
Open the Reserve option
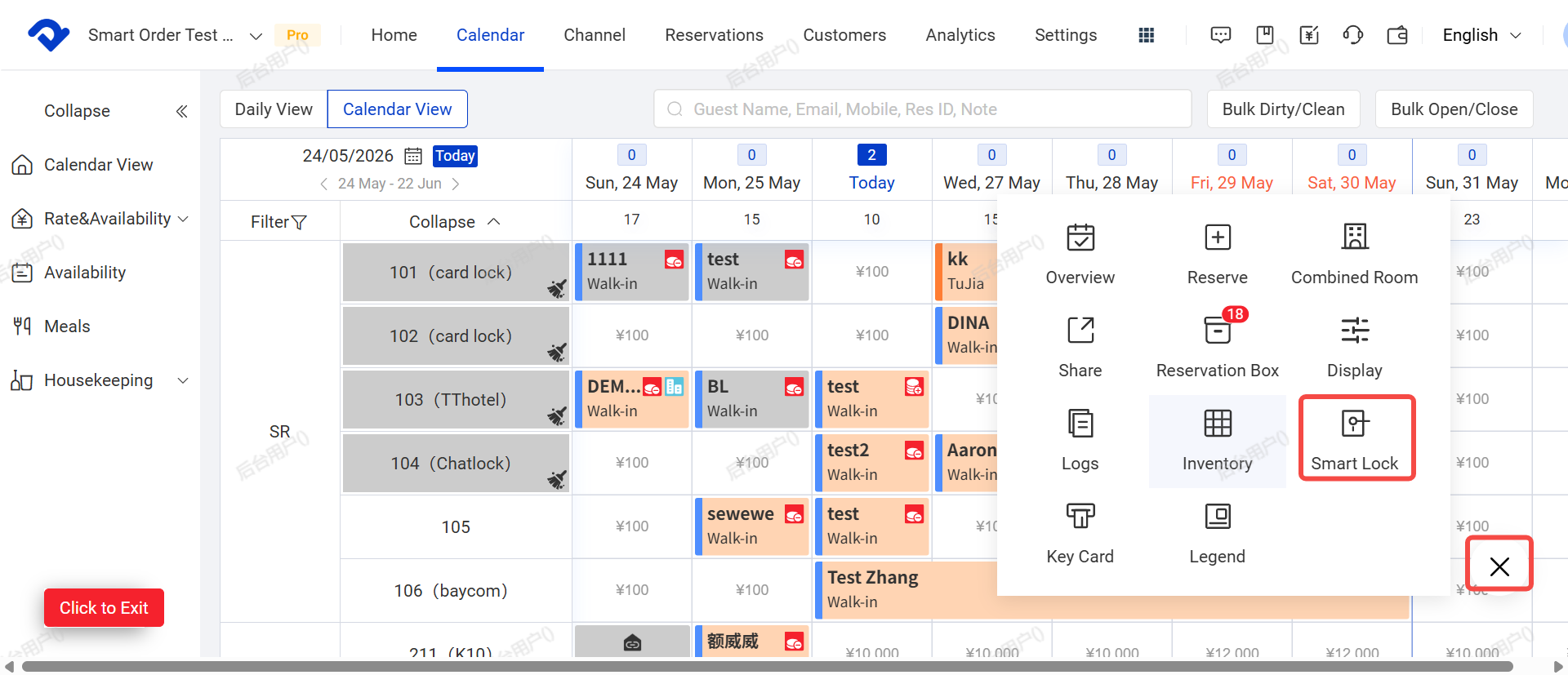point(1217,255)
